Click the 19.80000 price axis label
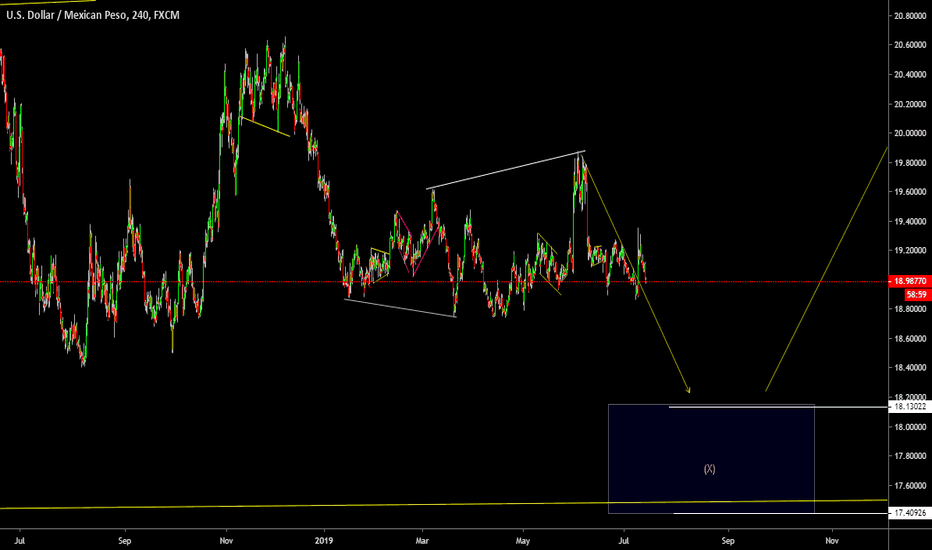This screenshot has width=932, height=550. click(910, 163)
